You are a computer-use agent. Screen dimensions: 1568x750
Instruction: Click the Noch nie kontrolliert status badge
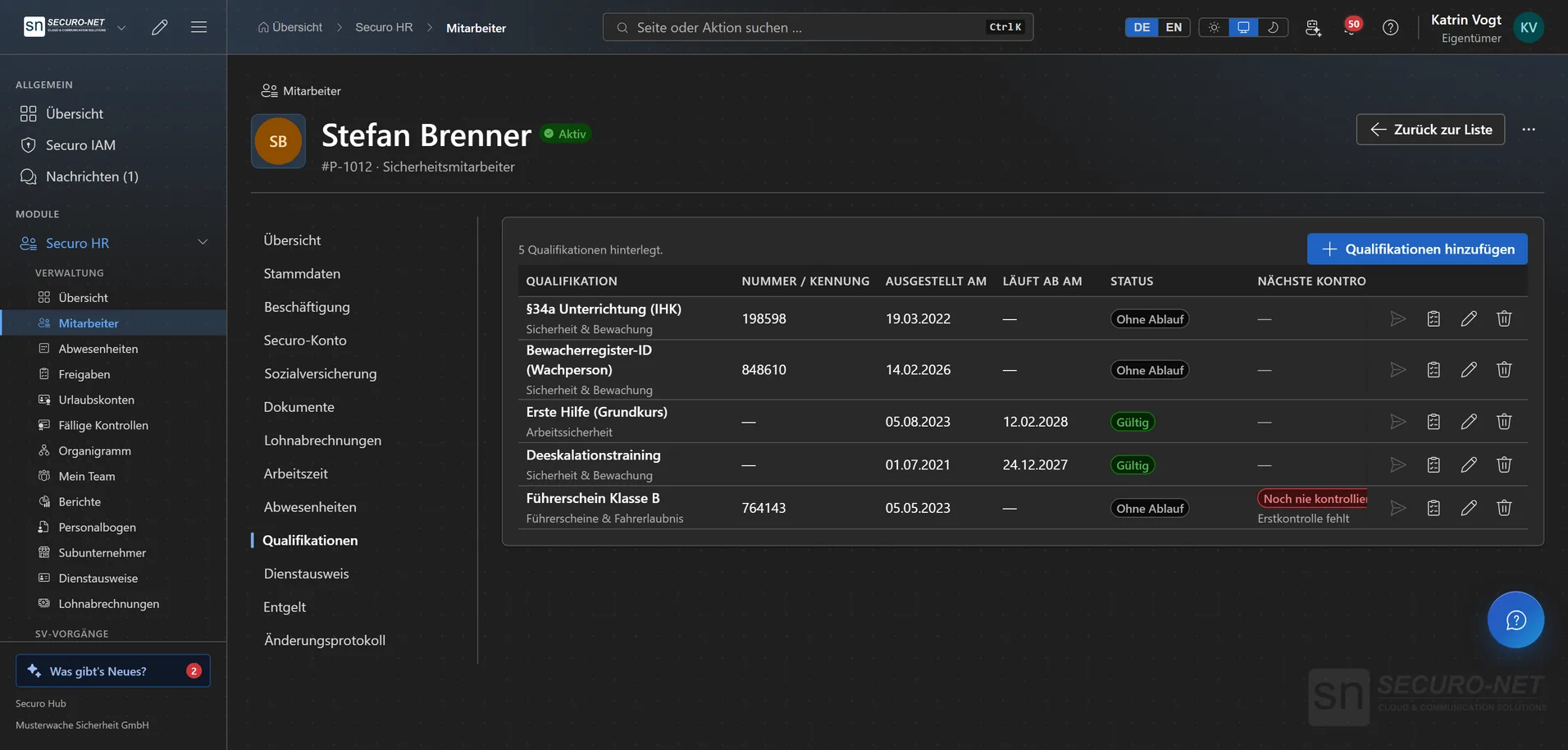point(1312,498)
